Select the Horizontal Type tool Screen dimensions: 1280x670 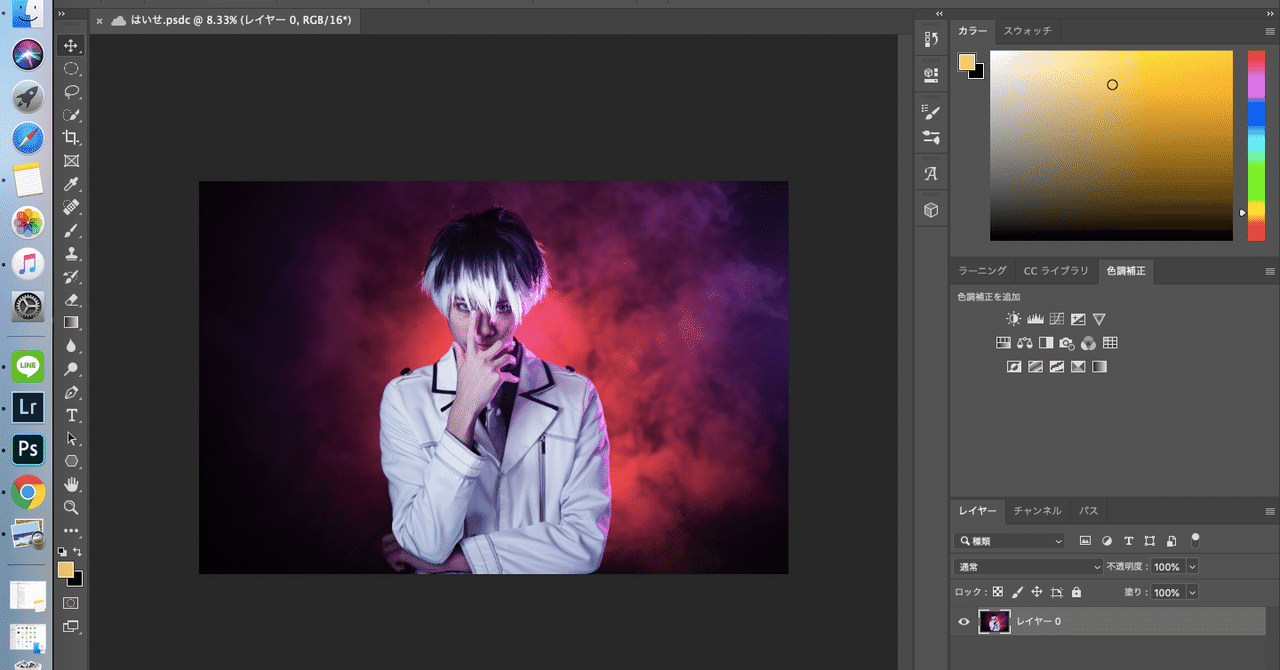coord(71,415)
